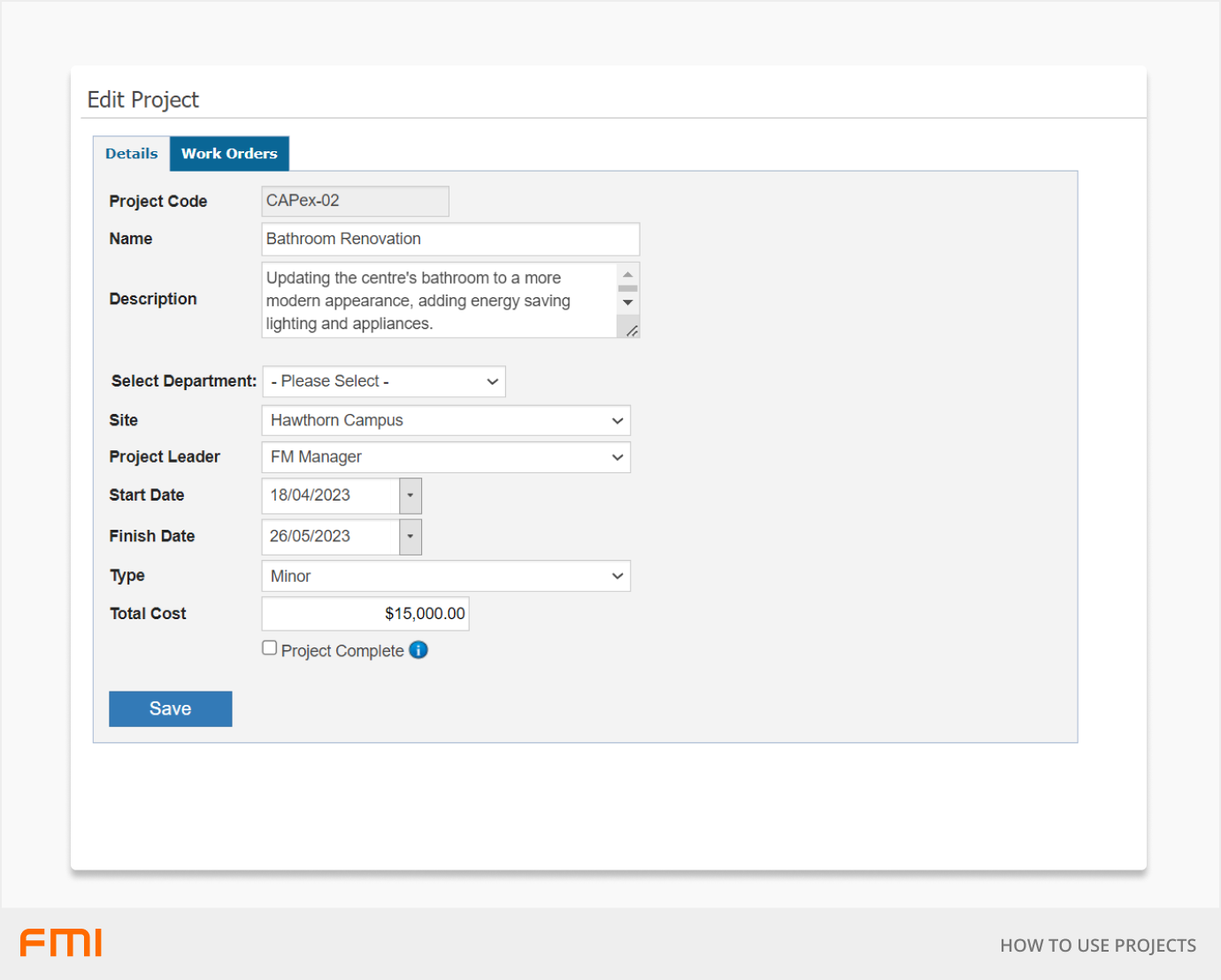This screenshot has width=1221, height=980.
Task: Open the Finish Date calendar picker
Action: [x=411, y=537]
